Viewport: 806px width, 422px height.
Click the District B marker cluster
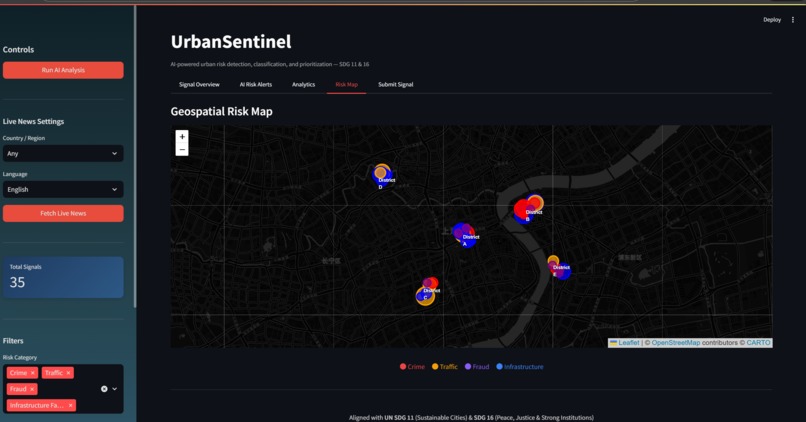[528, 209]
